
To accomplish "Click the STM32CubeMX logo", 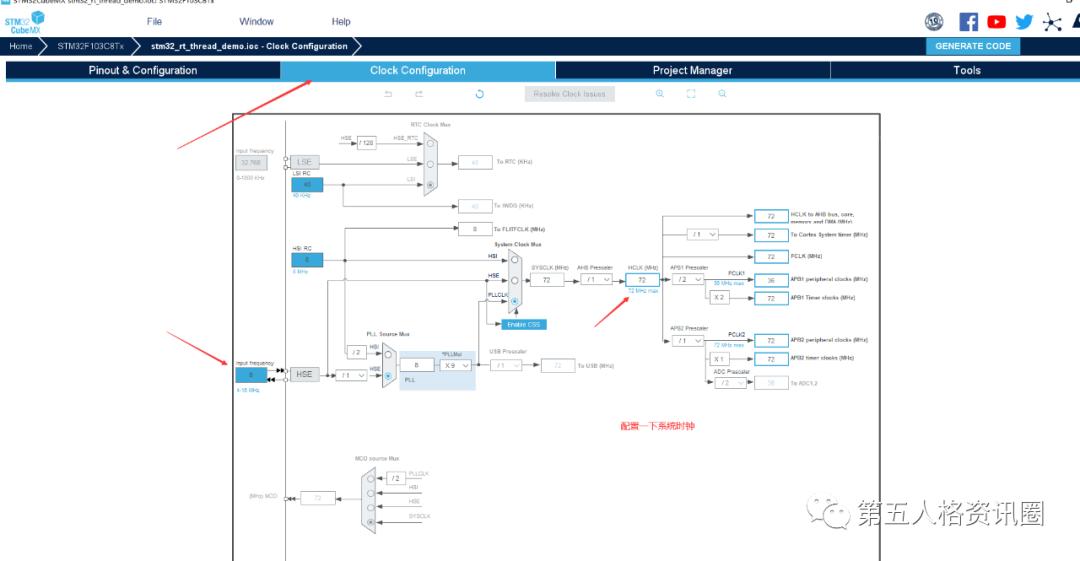I will pos(24,22).
